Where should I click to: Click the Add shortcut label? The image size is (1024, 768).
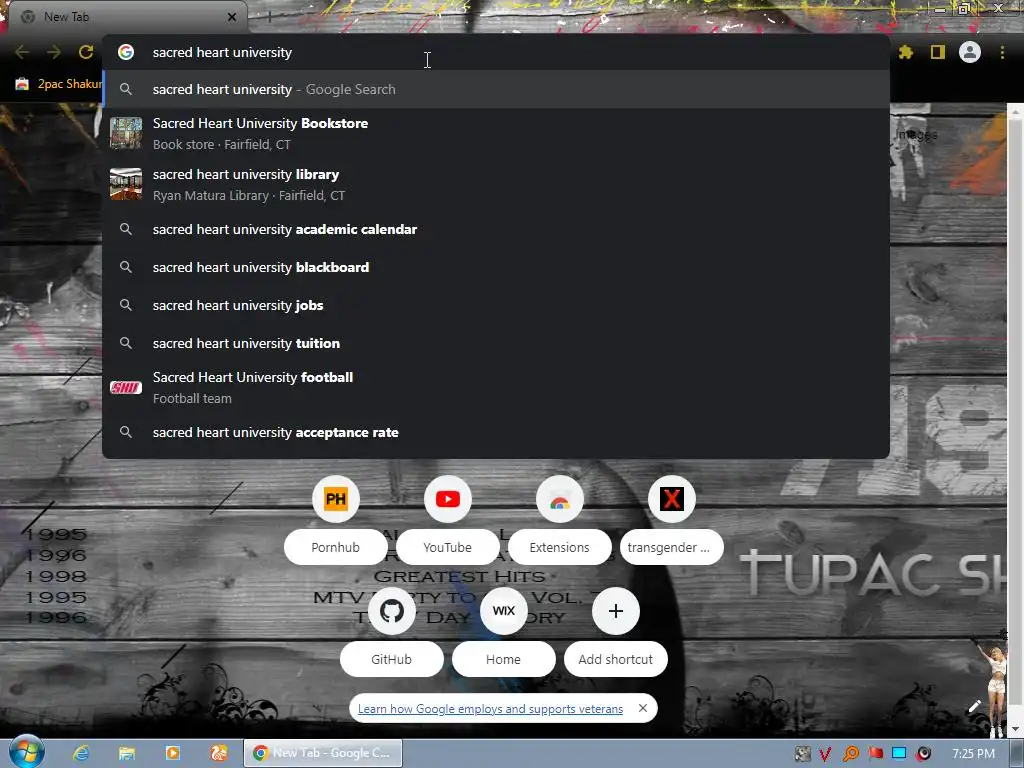tap(616, 659)
